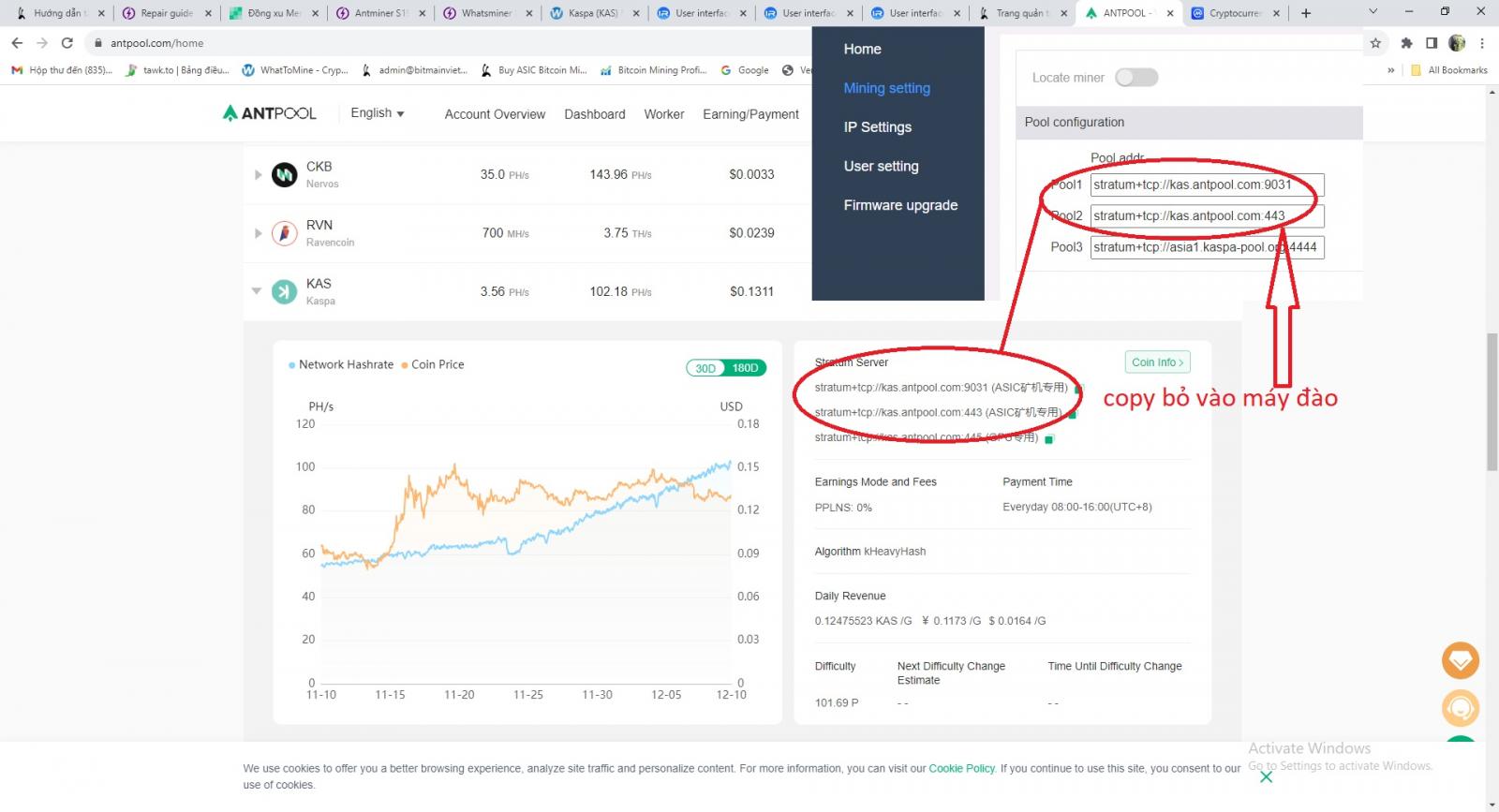Open the Earning/Payment menu item

pos(751,114)
